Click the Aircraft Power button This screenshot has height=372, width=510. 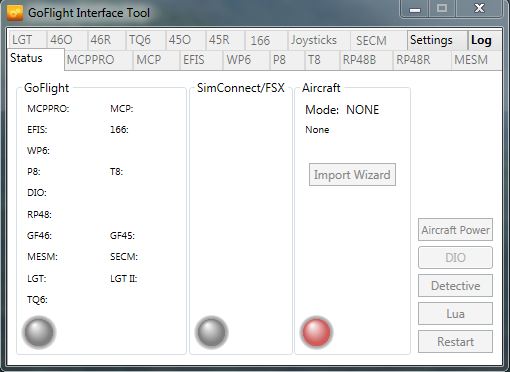[455, 230]
